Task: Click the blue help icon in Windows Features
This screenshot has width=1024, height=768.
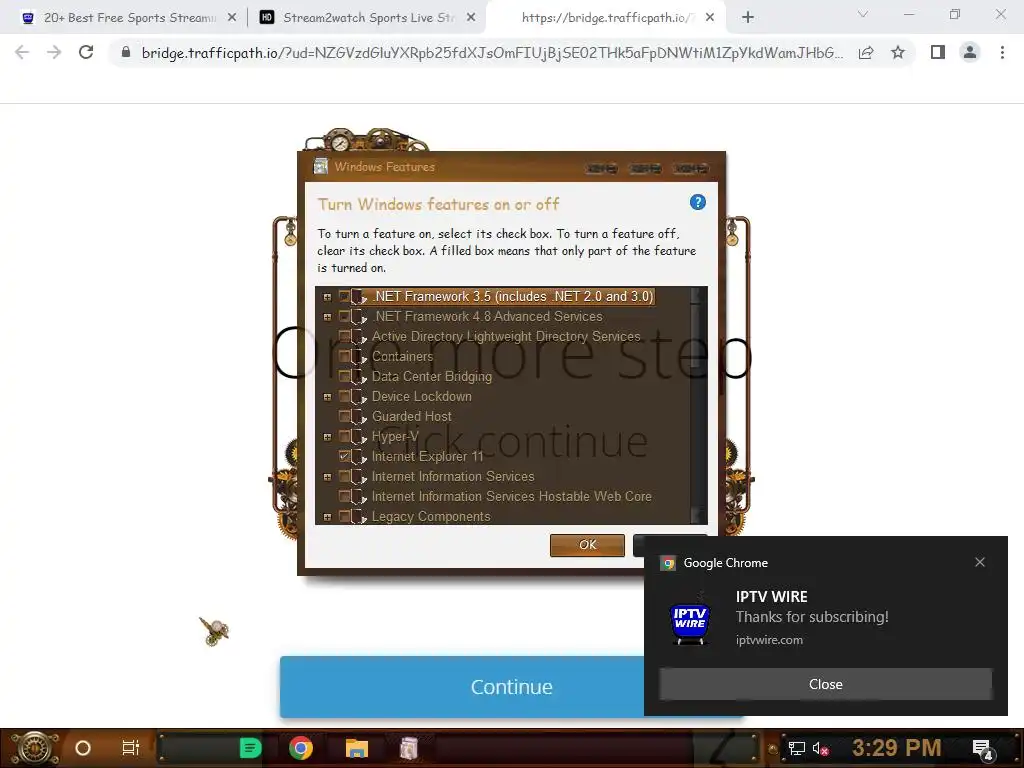Action: pyautogui.click(x=697, y=202)
